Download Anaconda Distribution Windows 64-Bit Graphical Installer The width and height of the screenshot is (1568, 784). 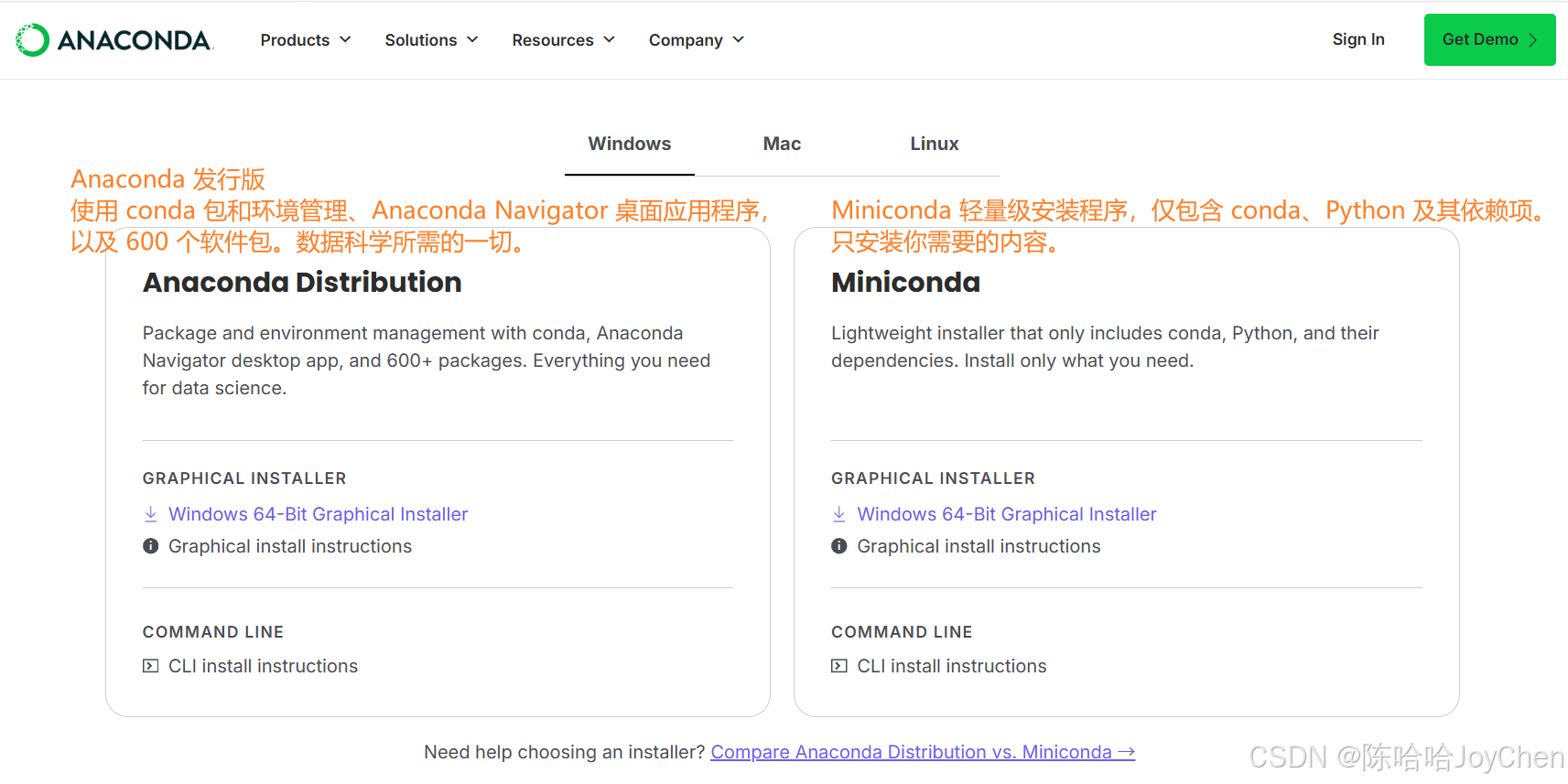(x=318, y=514)
